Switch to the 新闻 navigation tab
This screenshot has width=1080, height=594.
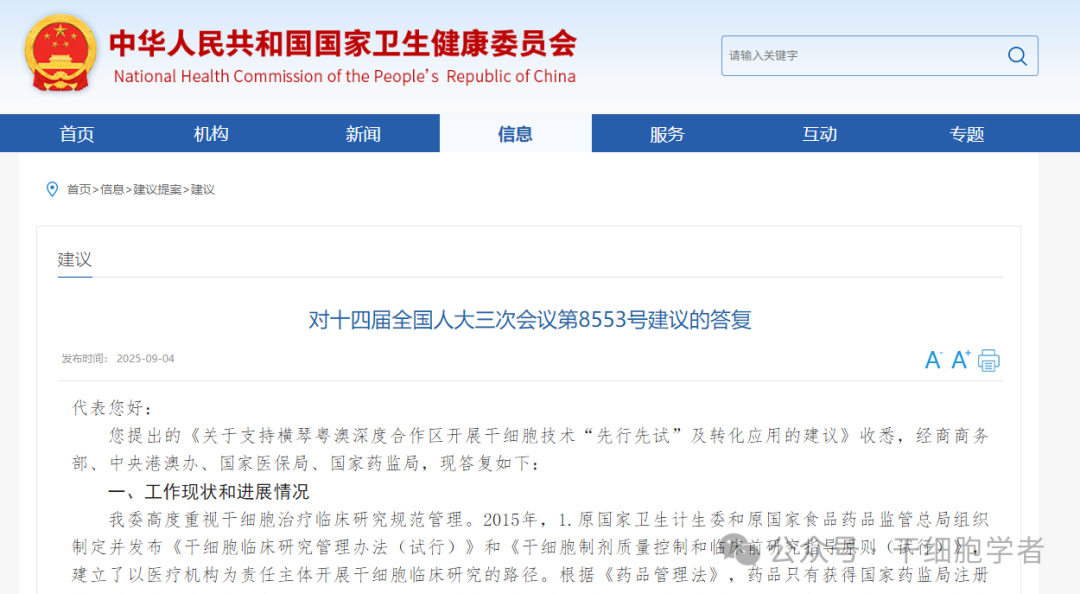[363, 134]
